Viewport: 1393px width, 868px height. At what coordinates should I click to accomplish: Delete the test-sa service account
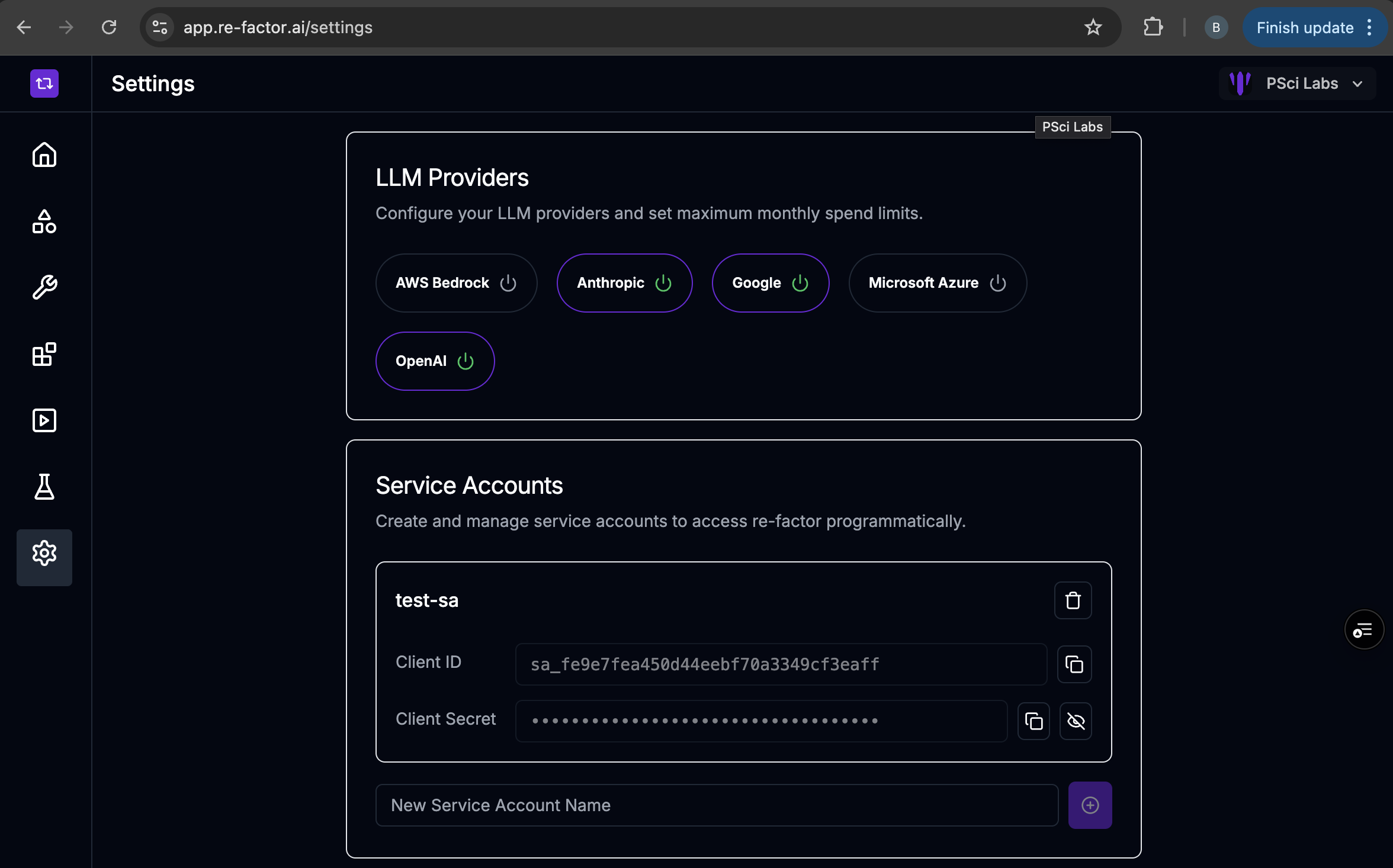[1073, 600]
